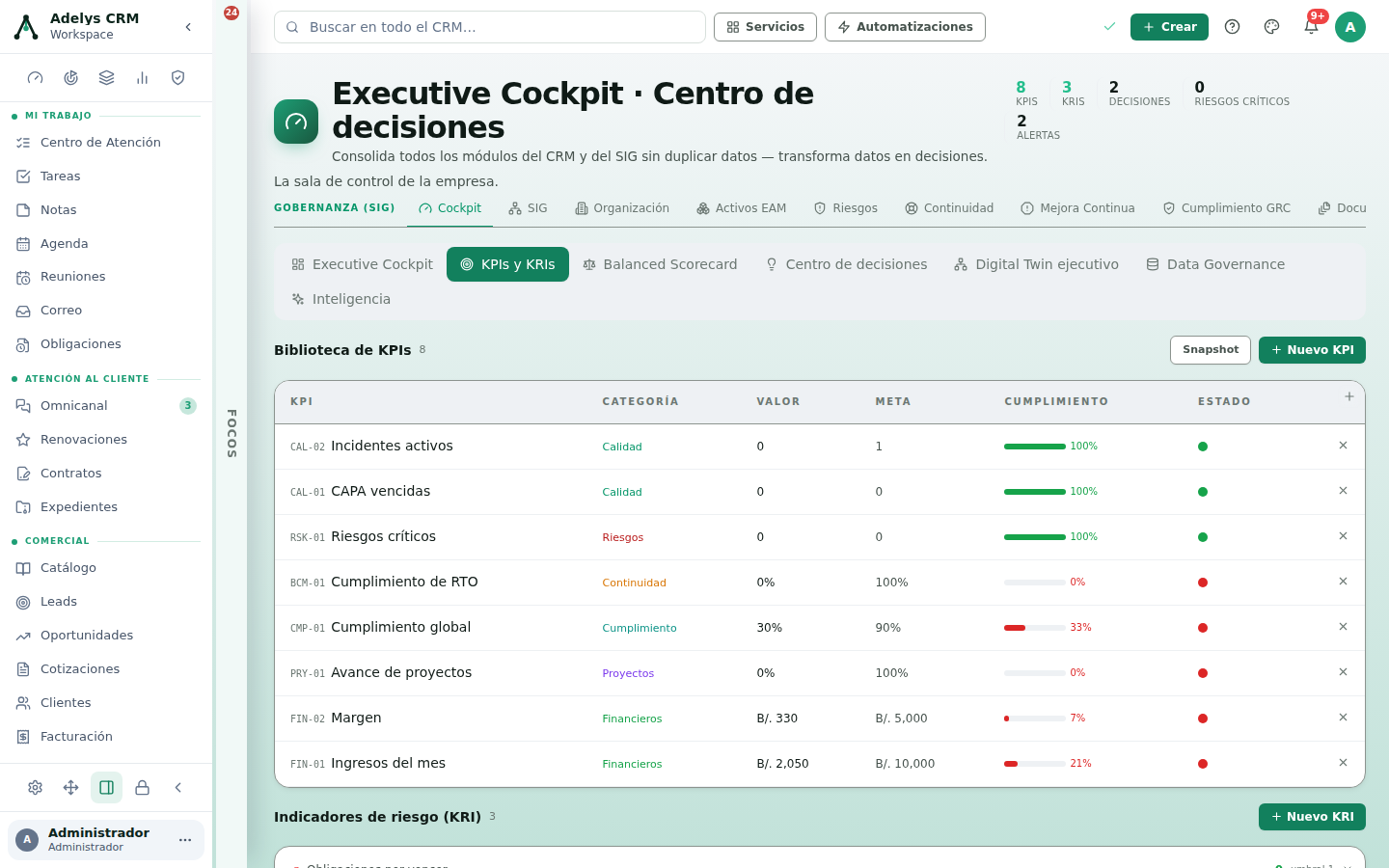Click the Servicios button
The width and height of the screenshot is (1389, 868).
pyautogui.click(x=765, y=27)
